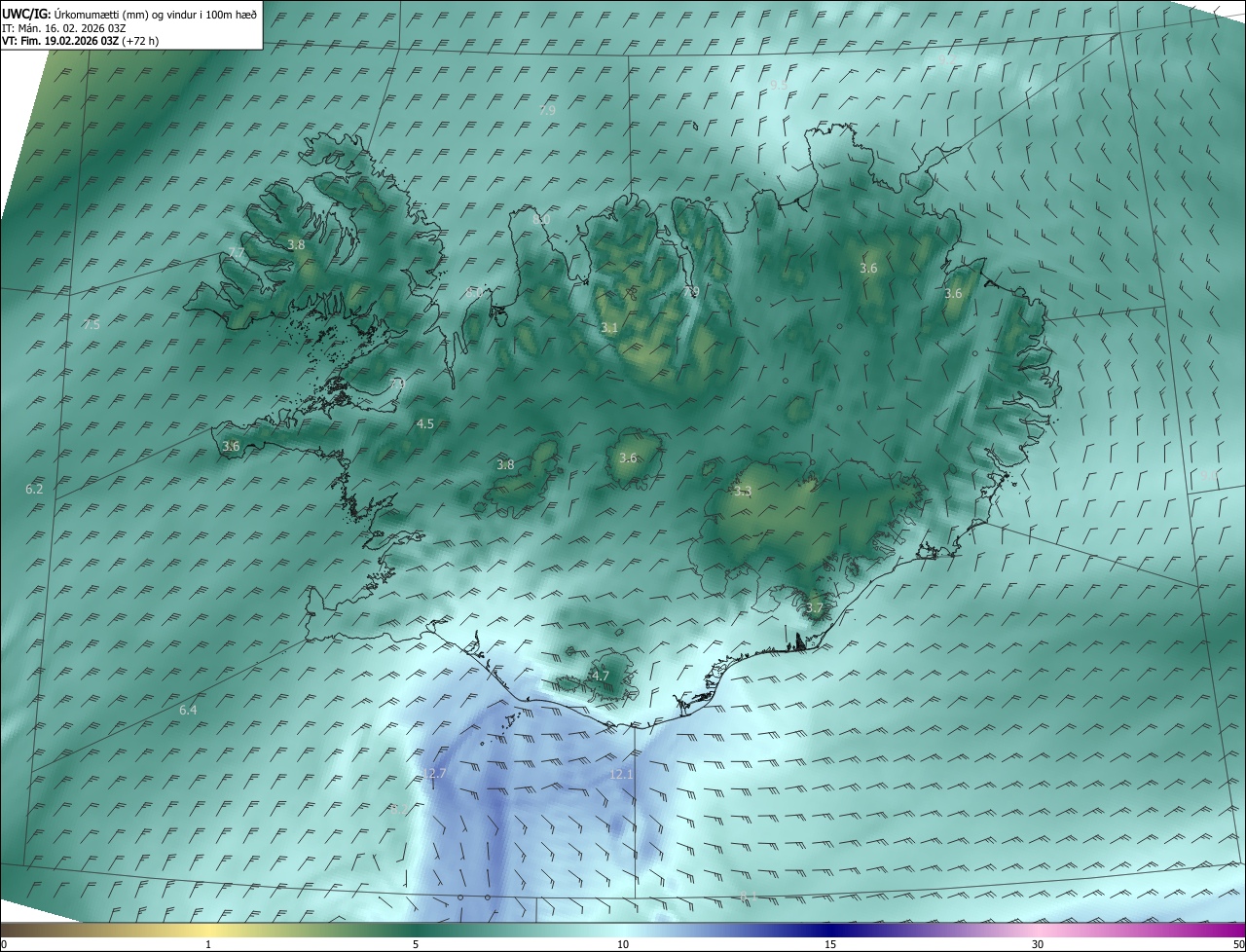Click the 3.6 value on Hofsjökull
The image size is (1246, 952).
pos(628,458)
